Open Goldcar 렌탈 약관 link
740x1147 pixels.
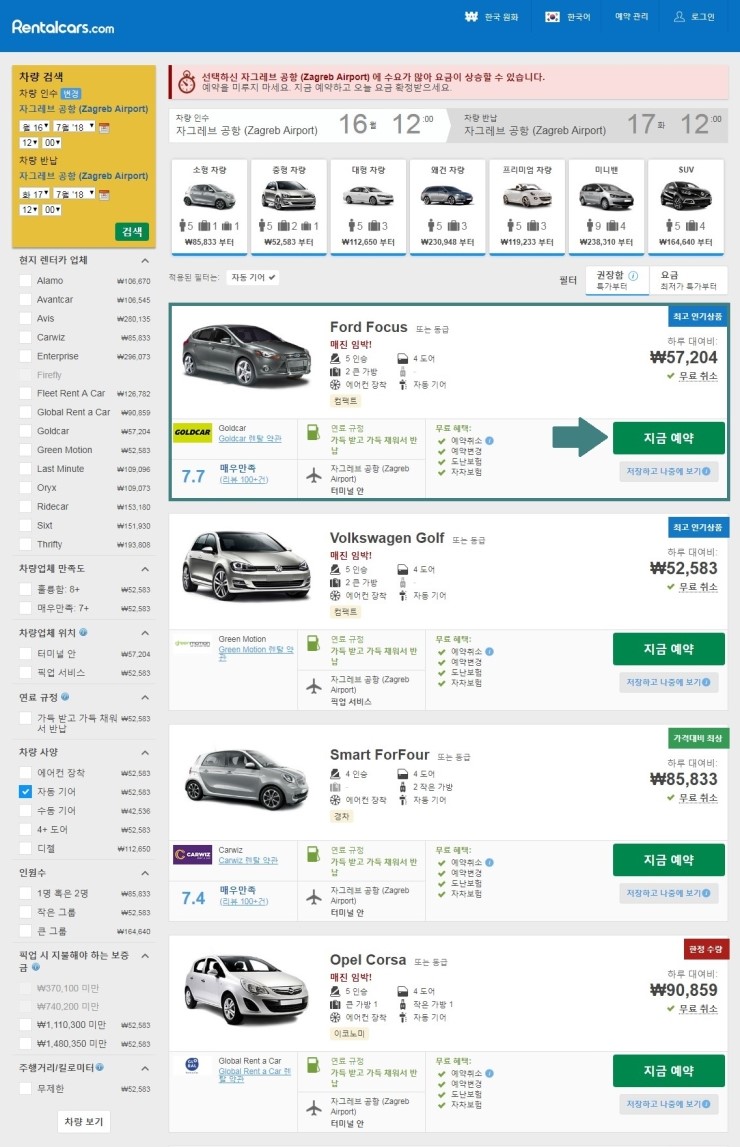[250, 438]
